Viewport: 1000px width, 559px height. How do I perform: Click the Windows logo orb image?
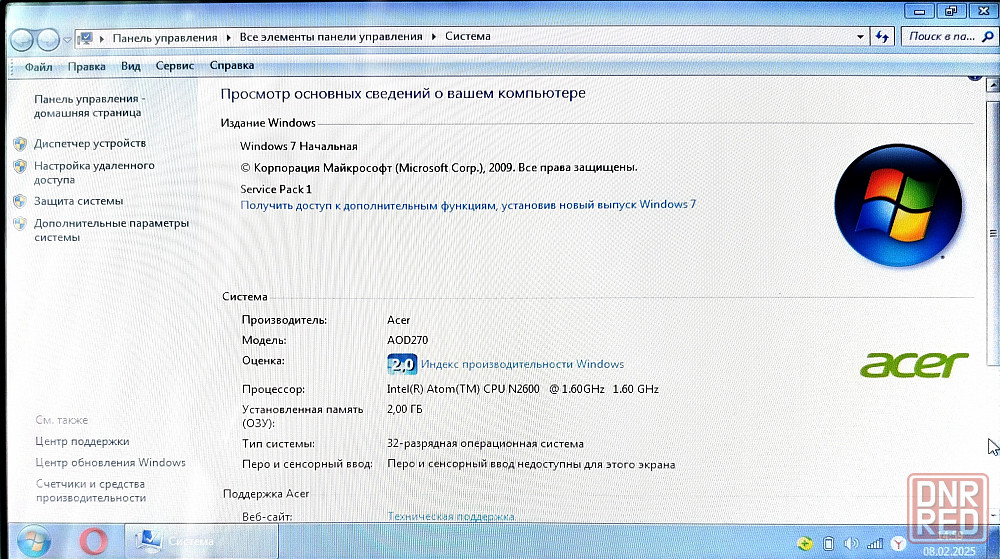898,205
